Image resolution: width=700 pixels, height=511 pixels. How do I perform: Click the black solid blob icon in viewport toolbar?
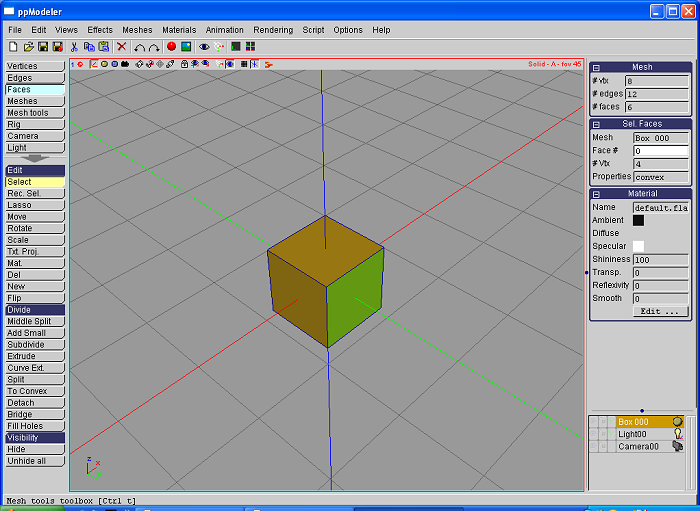pos(125,64)
